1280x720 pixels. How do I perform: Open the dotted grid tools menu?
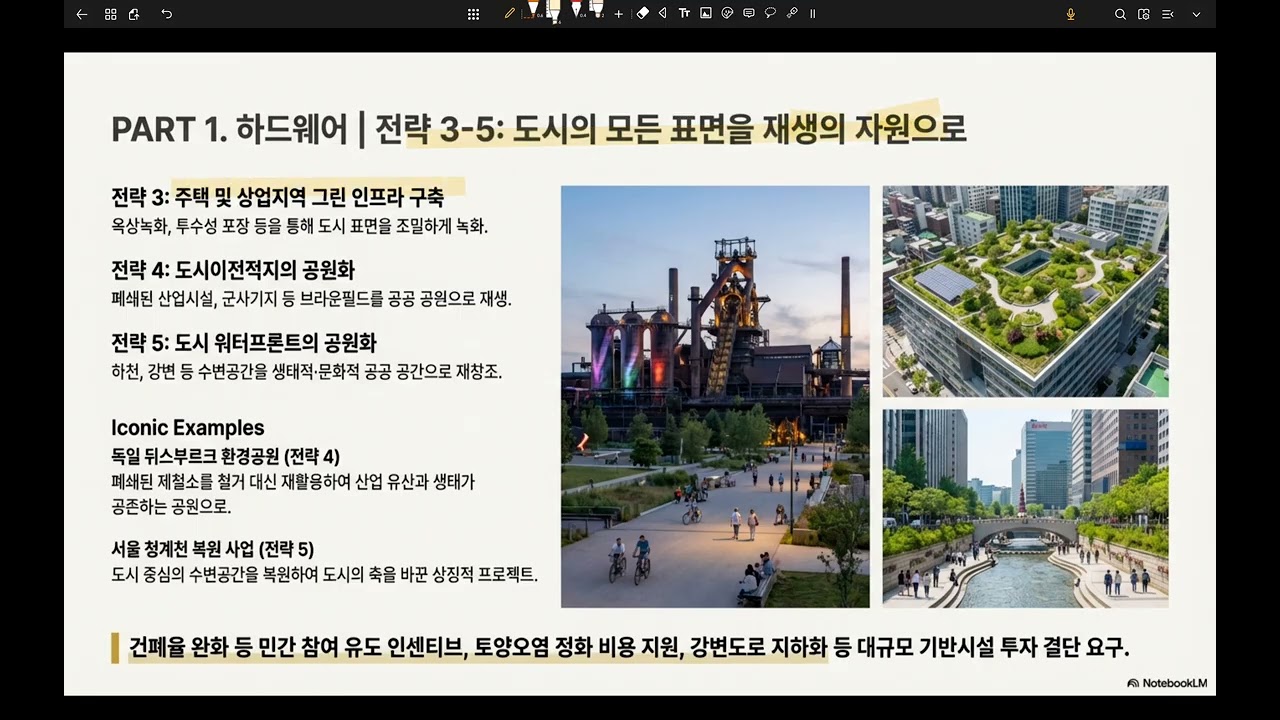(473, 14)
